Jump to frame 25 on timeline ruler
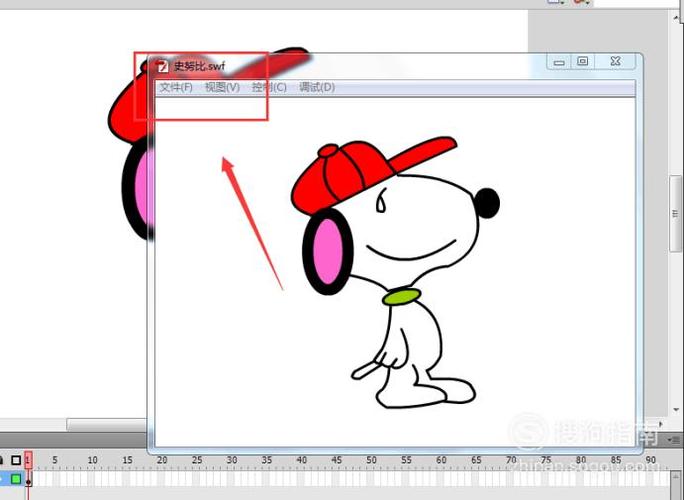Image resolution: width=684 pixels, height=500 pixels. tap(197, 460)
